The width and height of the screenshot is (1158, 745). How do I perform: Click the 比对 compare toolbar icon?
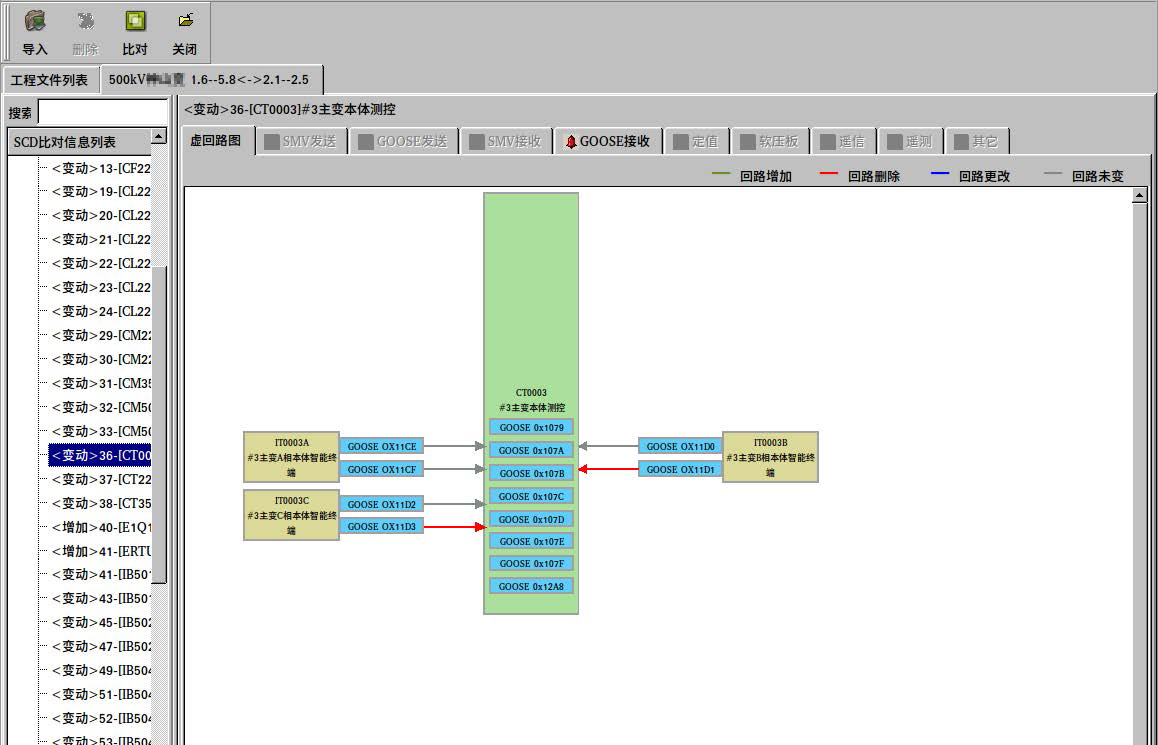[135, 21]
